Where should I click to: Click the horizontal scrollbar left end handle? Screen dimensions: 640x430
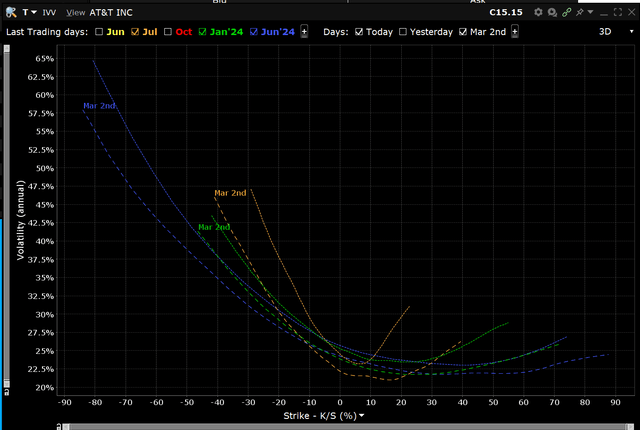pyautogui.click(x=66, y=427)
